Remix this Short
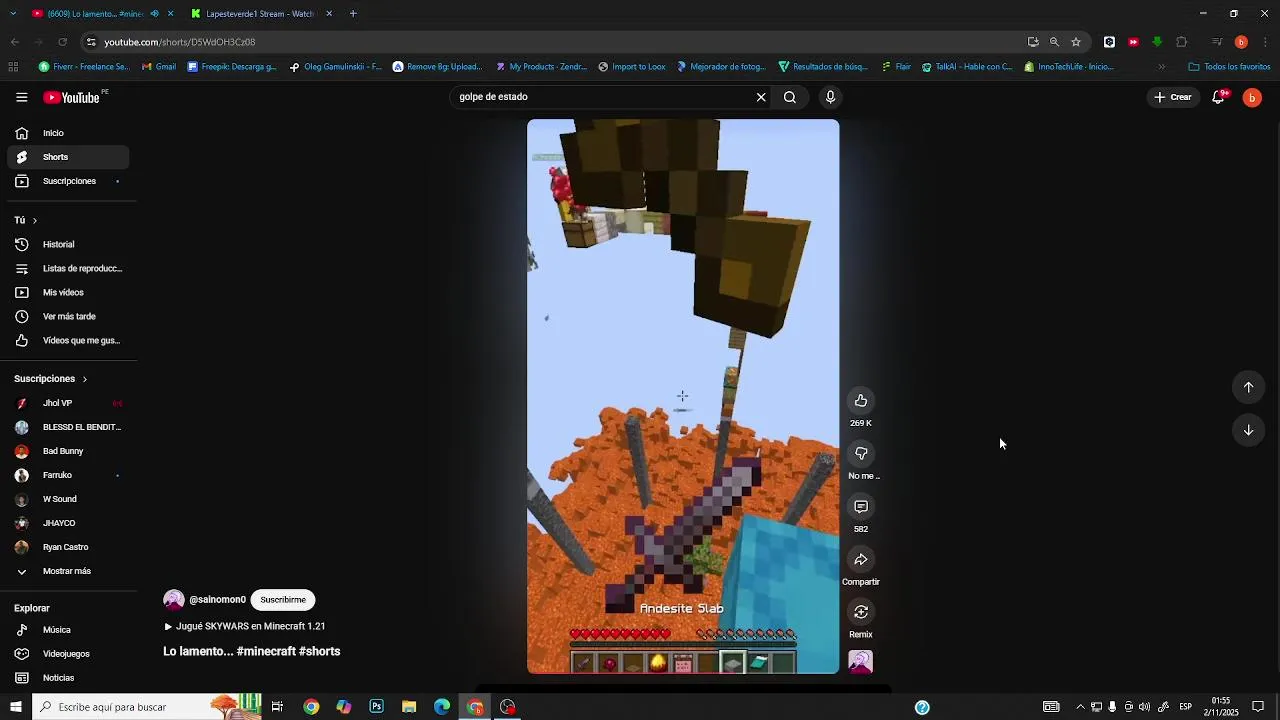This screenshot has width=1280, height=720. [861, 612]
